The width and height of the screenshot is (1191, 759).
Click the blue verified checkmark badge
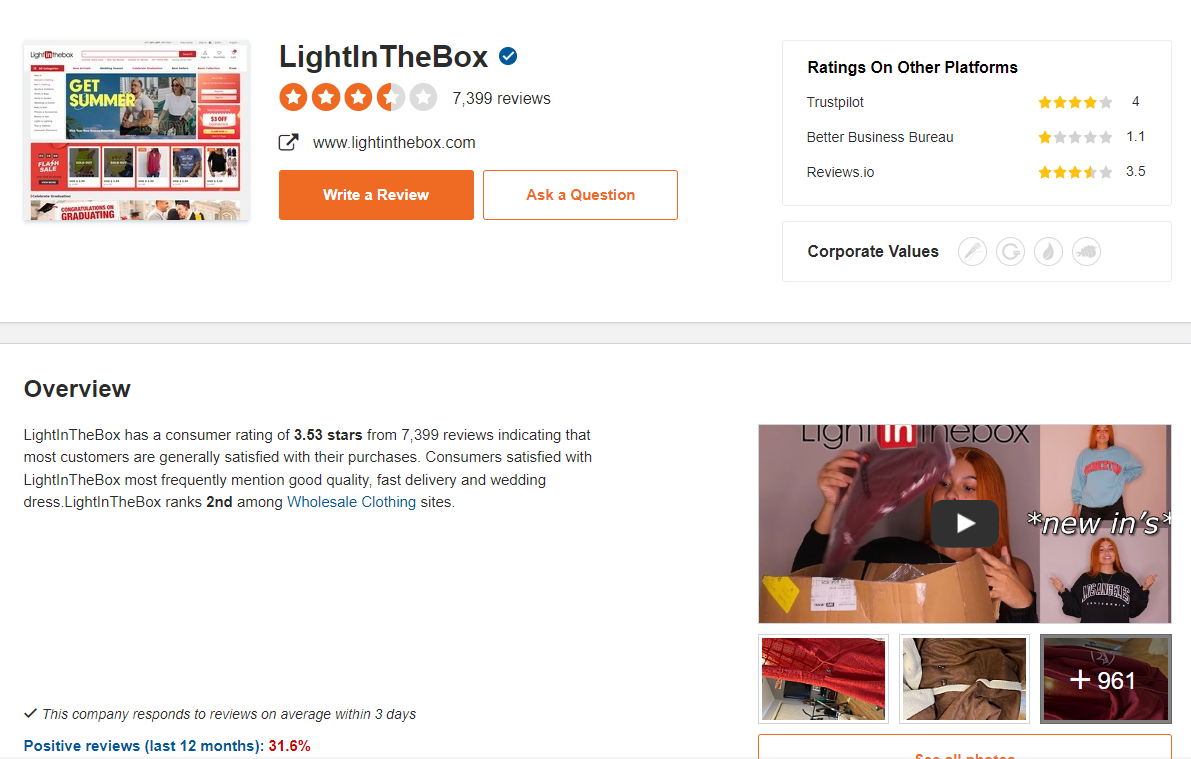click(x=508, y=56)
